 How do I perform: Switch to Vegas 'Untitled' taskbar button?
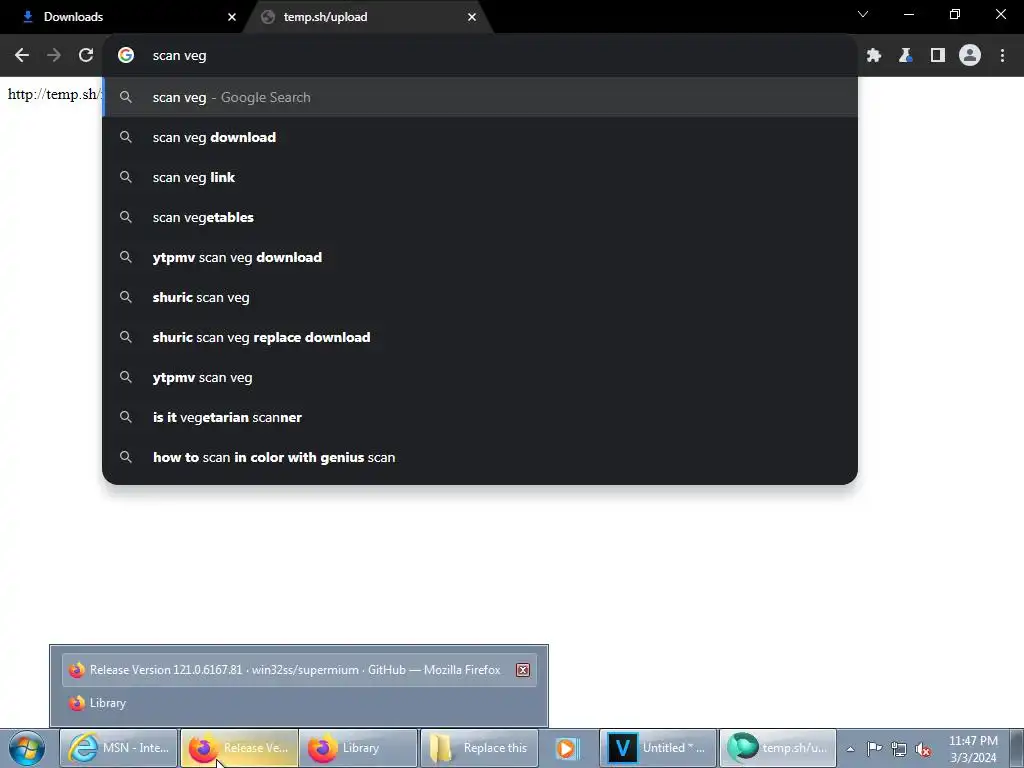pos(658,748)
